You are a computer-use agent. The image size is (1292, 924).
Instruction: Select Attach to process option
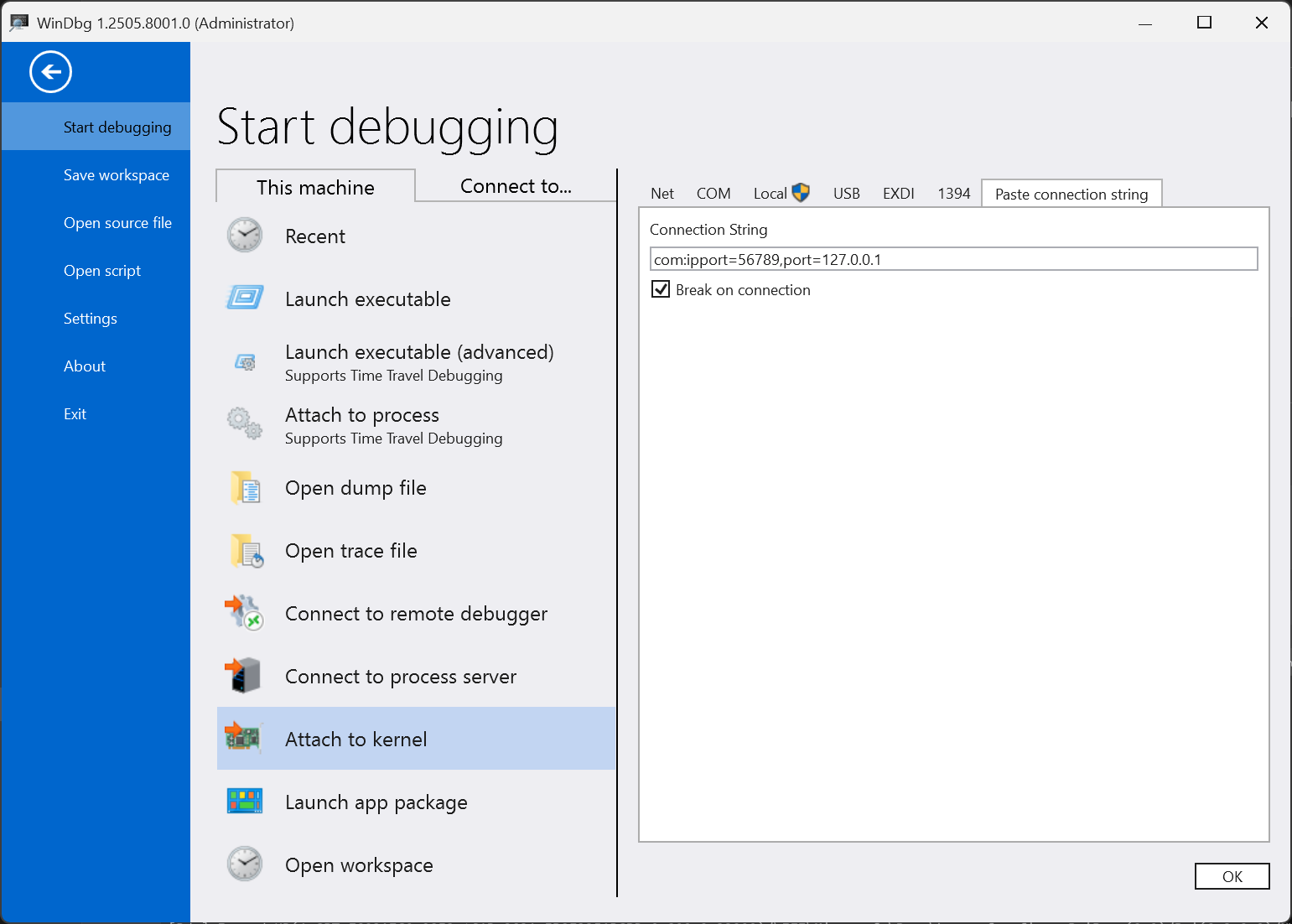pos(416,424)
